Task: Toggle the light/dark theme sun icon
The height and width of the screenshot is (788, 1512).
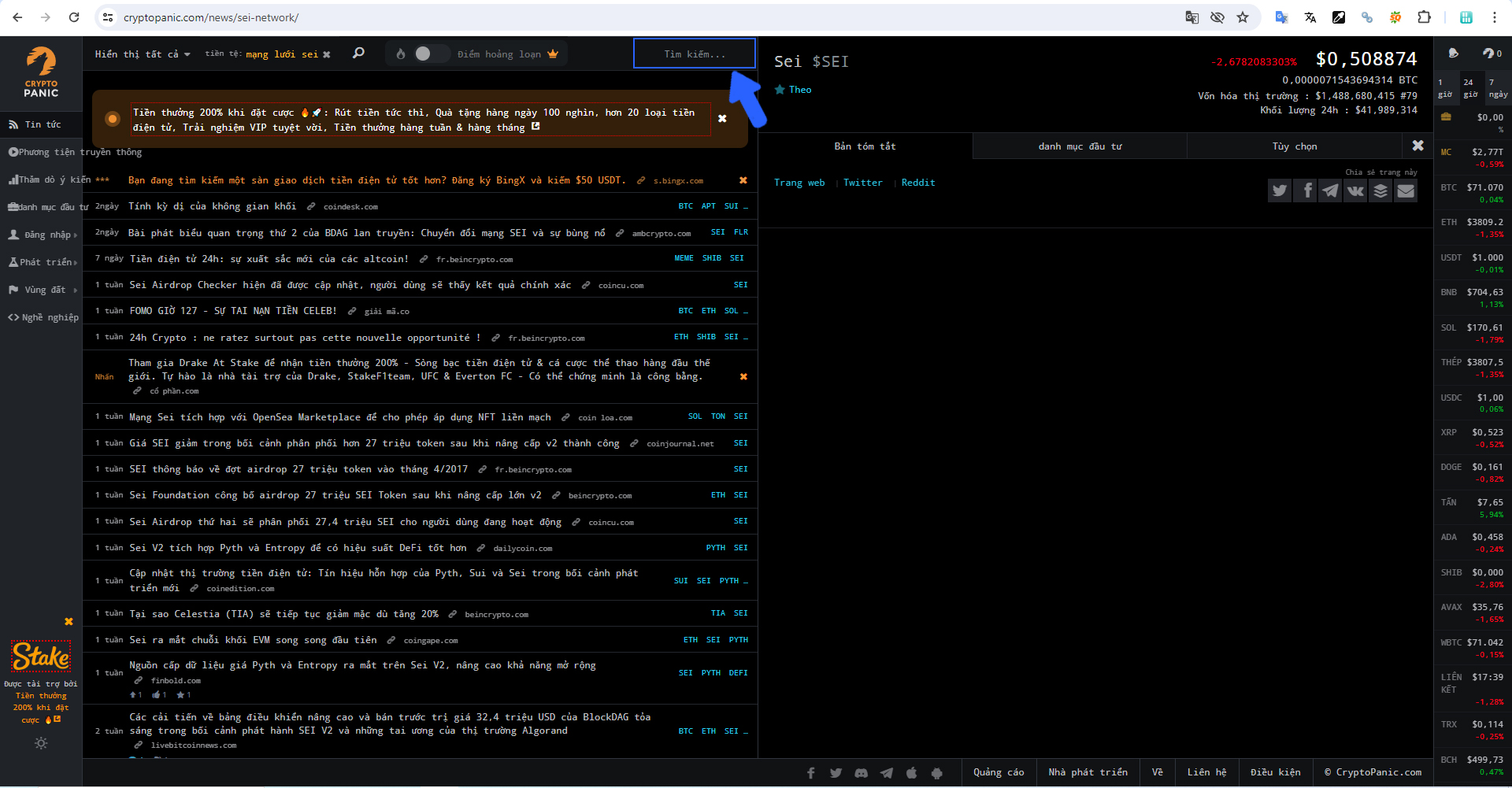Action: click(41, 743)
